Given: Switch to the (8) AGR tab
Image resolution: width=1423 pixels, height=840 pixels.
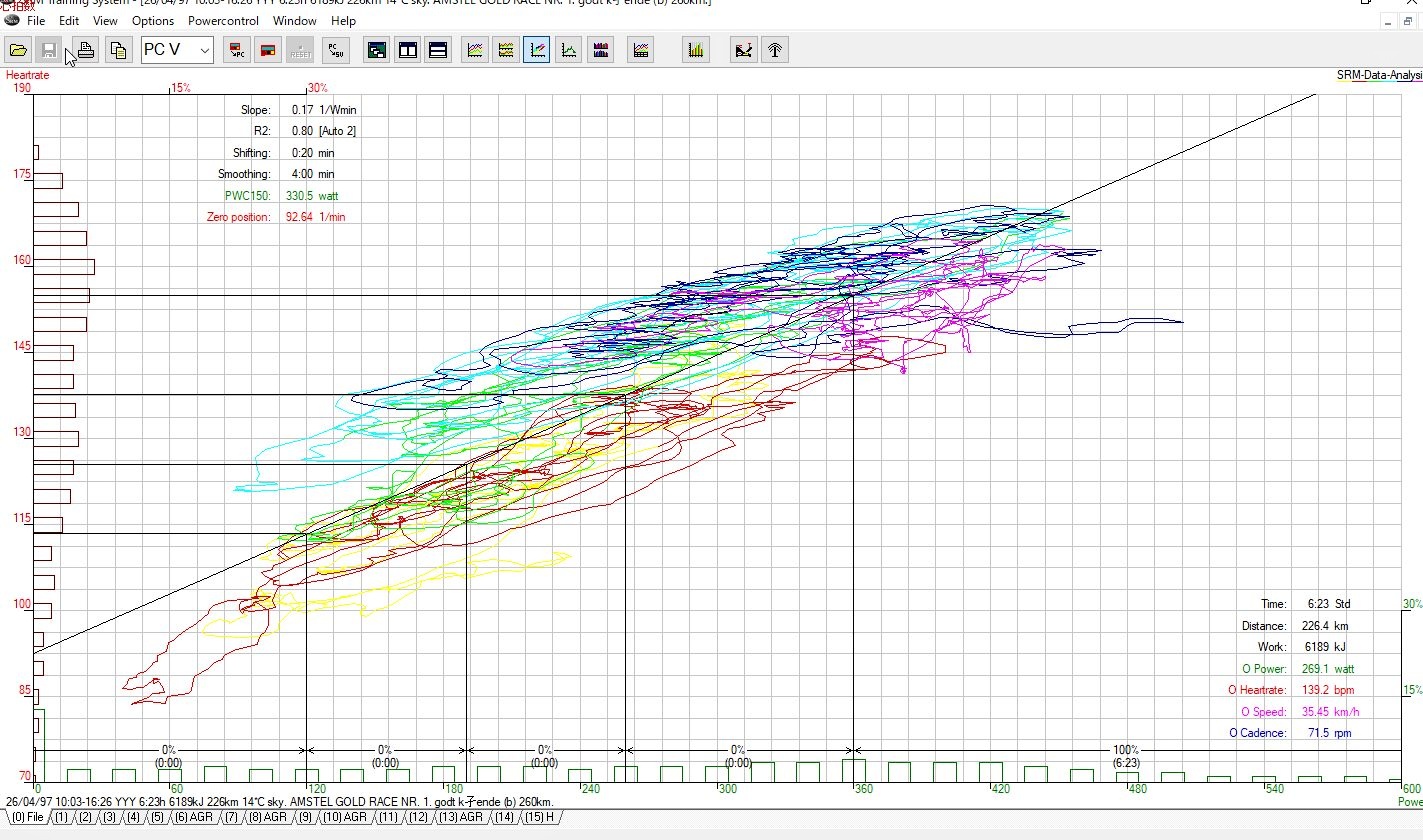Looking at the screenshot, I should point(268,817).
